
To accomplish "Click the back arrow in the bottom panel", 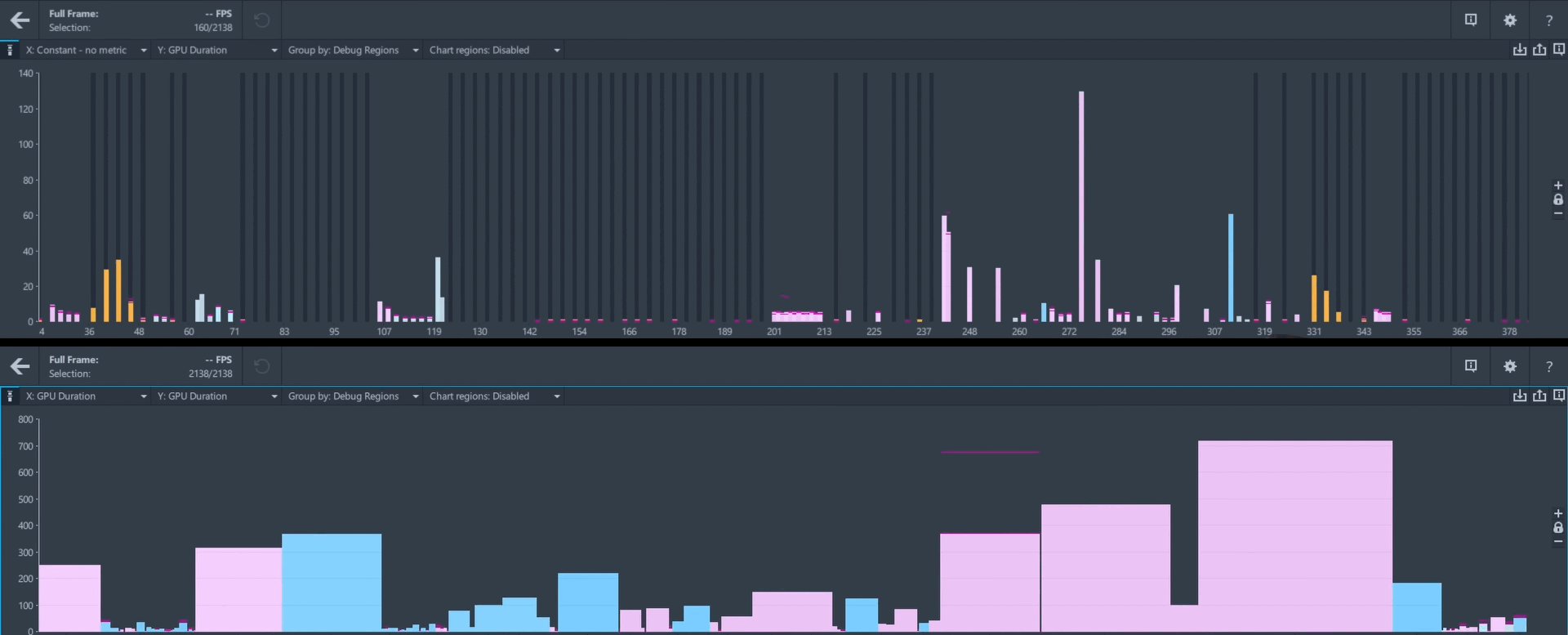I will 20,367.
